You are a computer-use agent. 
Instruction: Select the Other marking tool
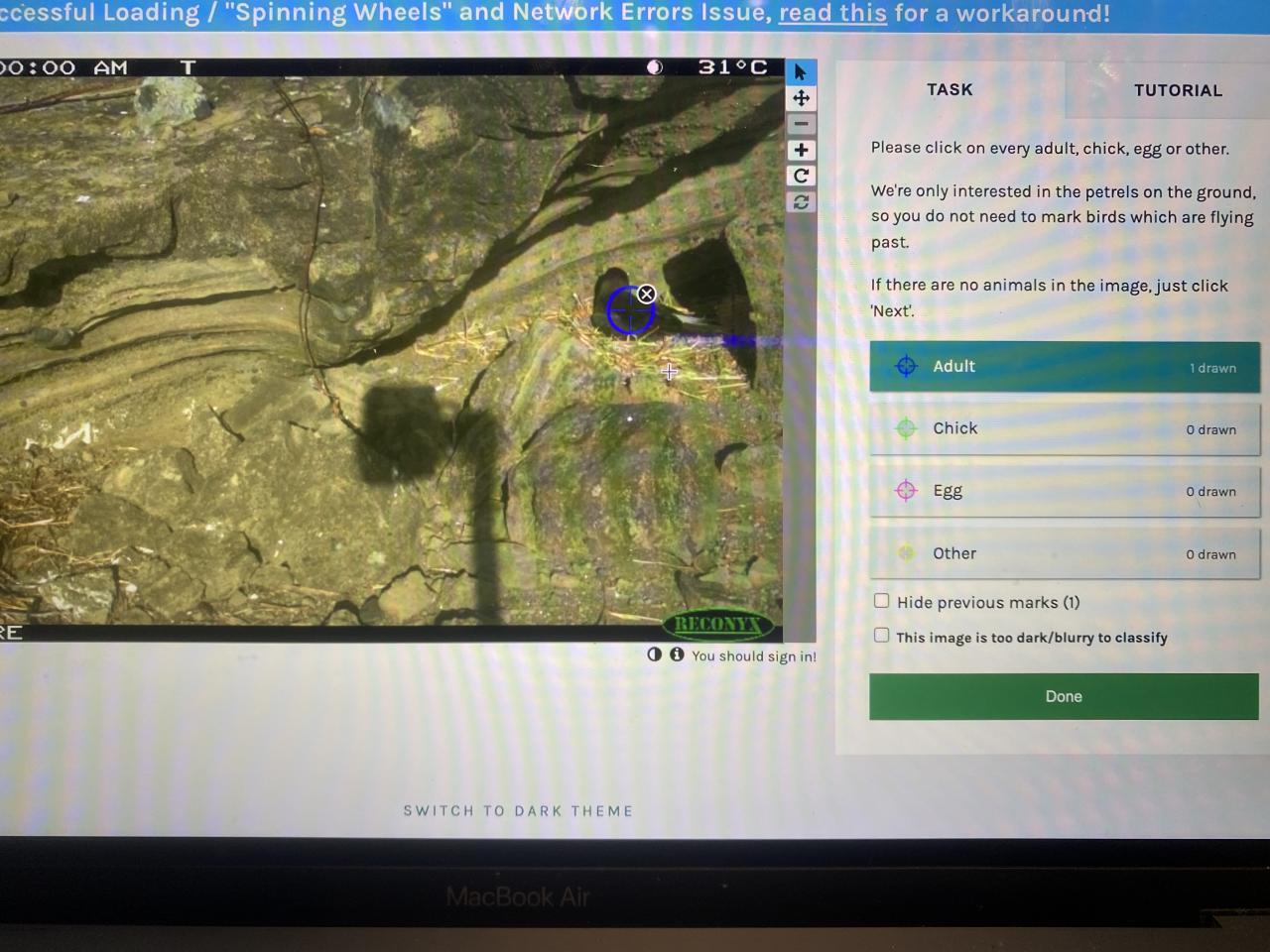pos(1065,553)
